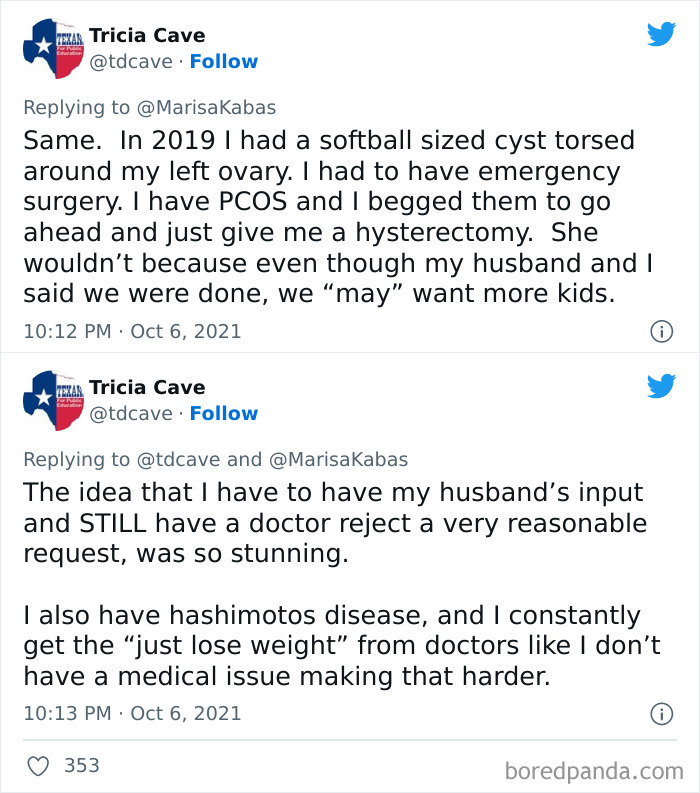Open @MarisaKabas mention in first reply line

tap(205, 107)
